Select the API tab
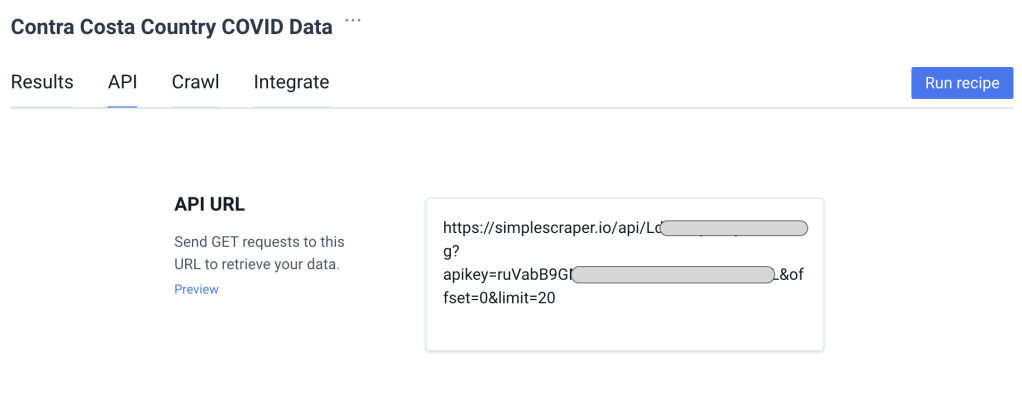The height and width of the screenshot is (416, 1022). coord(122,82)
